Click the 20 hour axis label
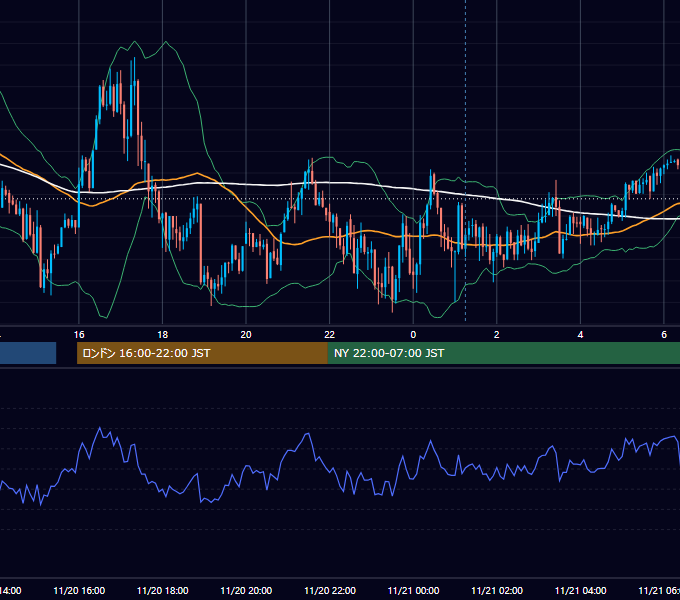The height and width of the screenshot is (600, 680). coord(246,334)
